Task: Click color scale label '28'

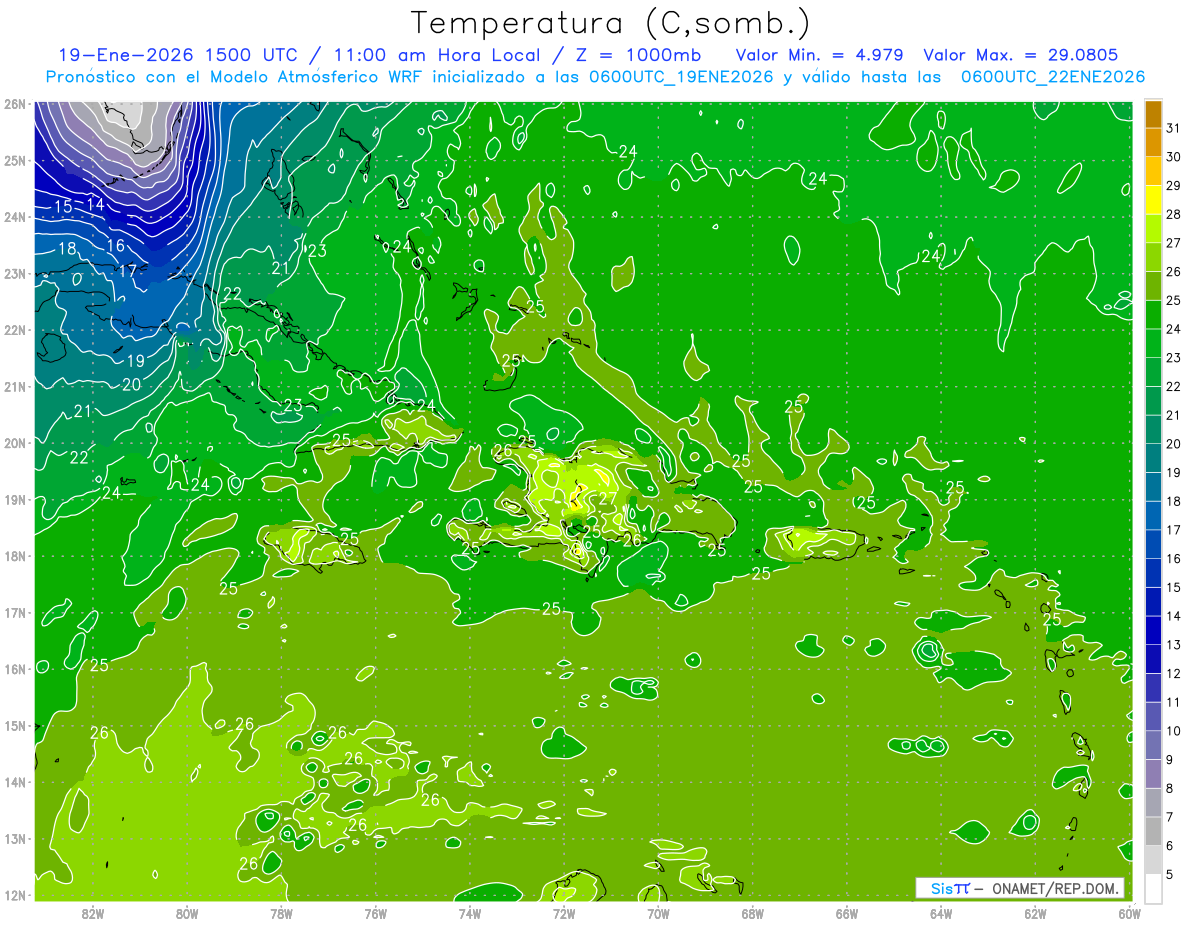Action: click(1174, 215)
